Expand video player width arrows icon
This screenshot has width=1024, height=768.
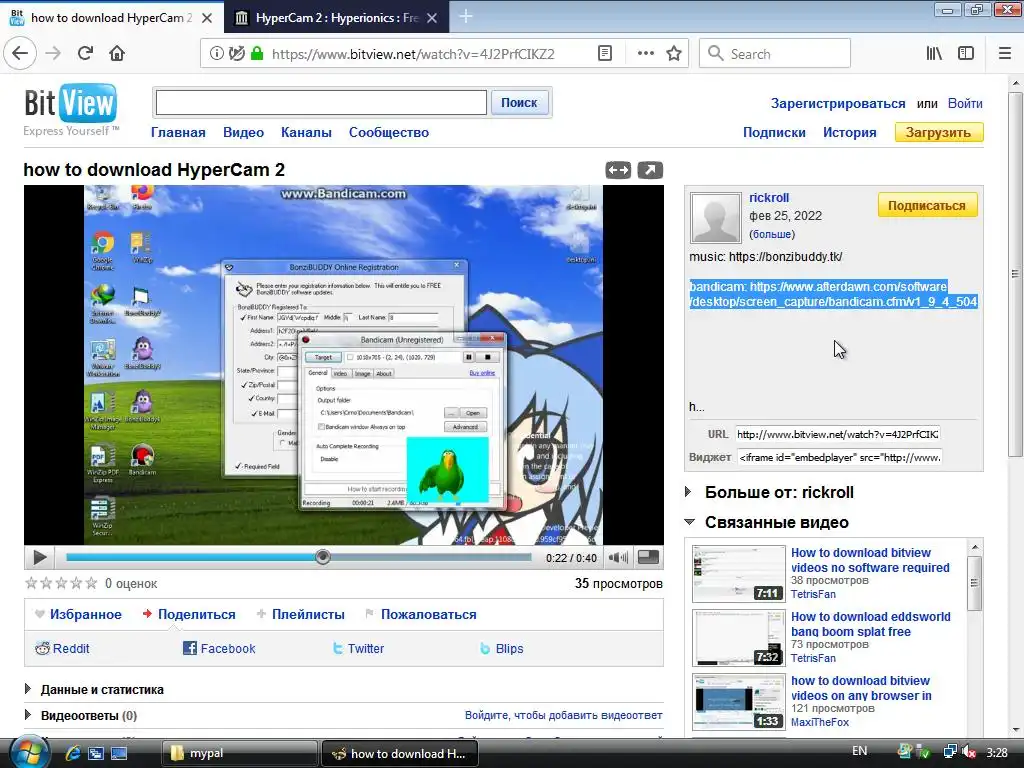618,170
